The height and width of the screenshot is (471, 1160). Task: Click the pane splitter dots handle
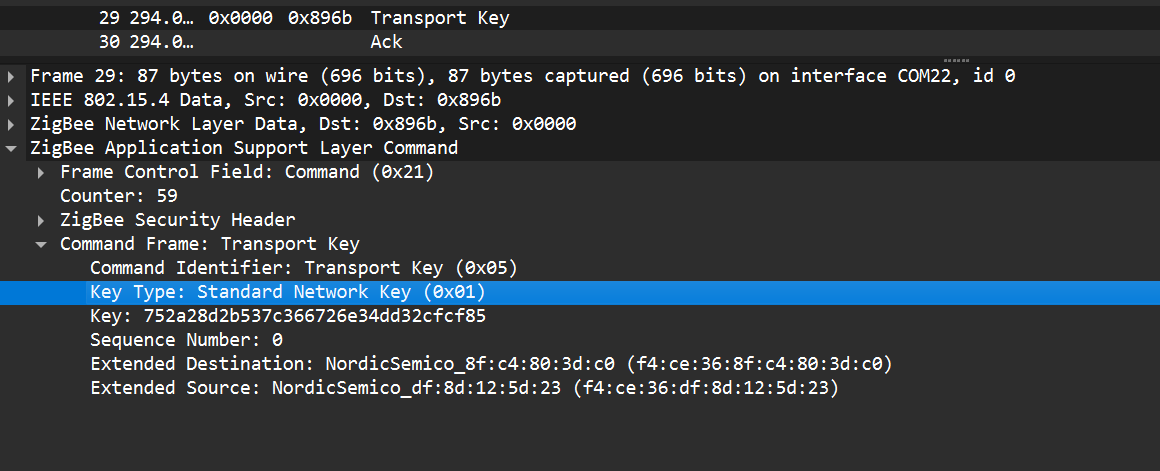click(x=957, y=60)
